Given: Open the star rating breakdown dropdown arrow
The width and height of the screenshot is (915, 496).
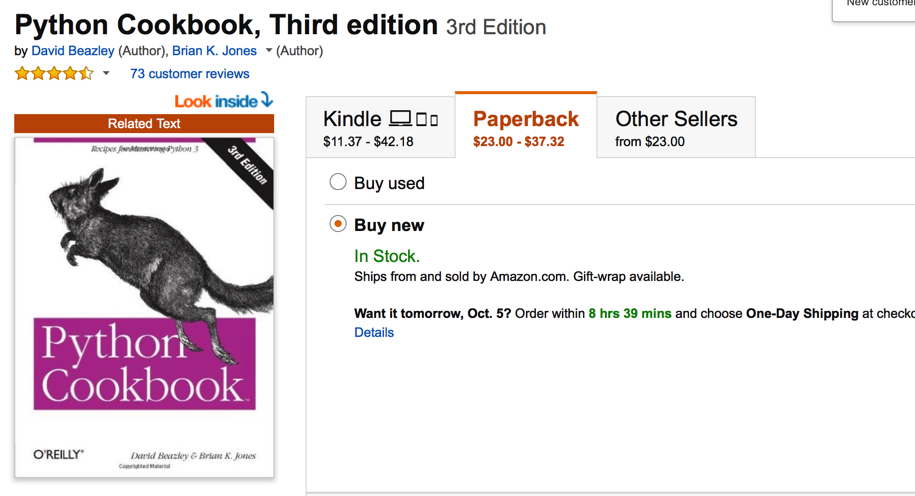Looking at the screenshot, I should point(106,73).
